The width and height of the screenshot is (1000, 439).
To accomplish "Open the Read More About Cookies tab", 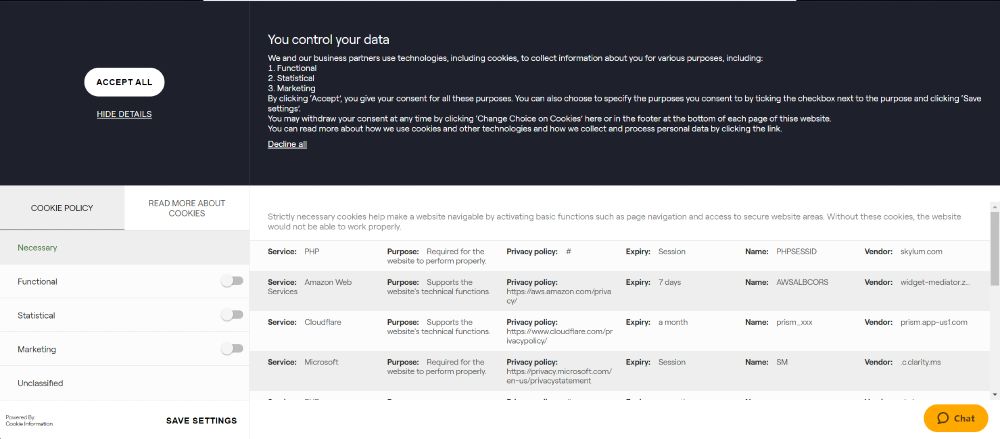I will [187, 208].
